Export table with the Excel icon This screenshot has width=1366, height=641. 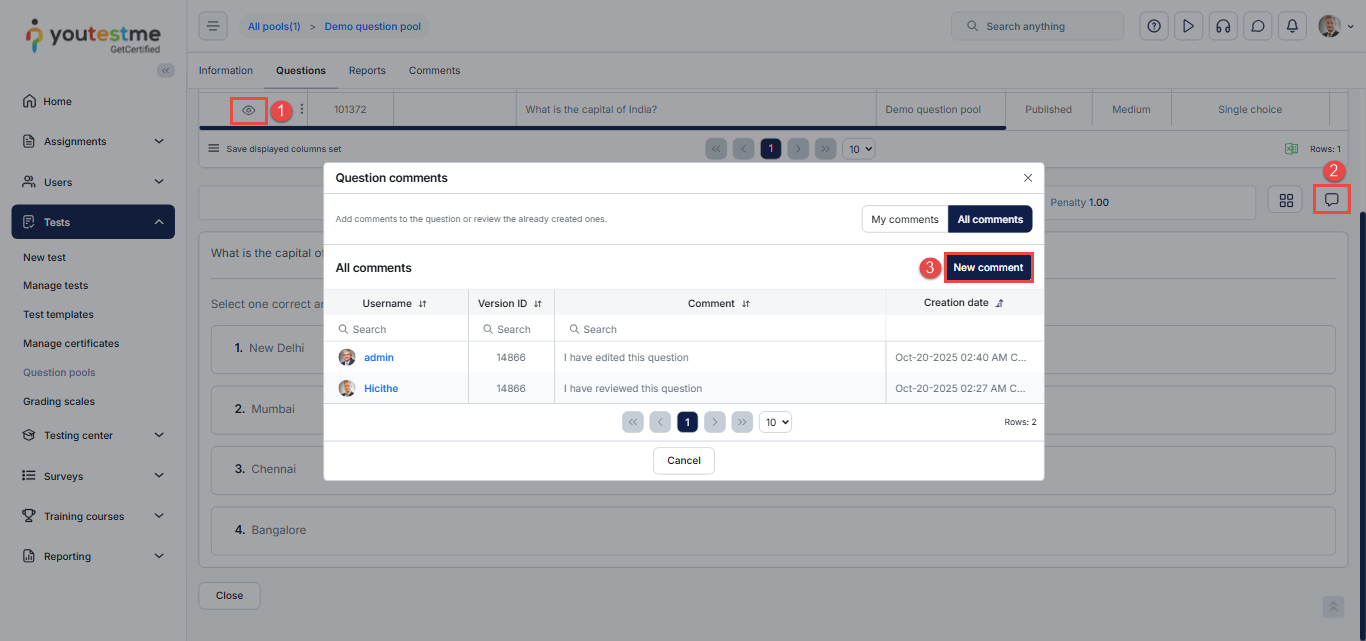coord(1291,149)
